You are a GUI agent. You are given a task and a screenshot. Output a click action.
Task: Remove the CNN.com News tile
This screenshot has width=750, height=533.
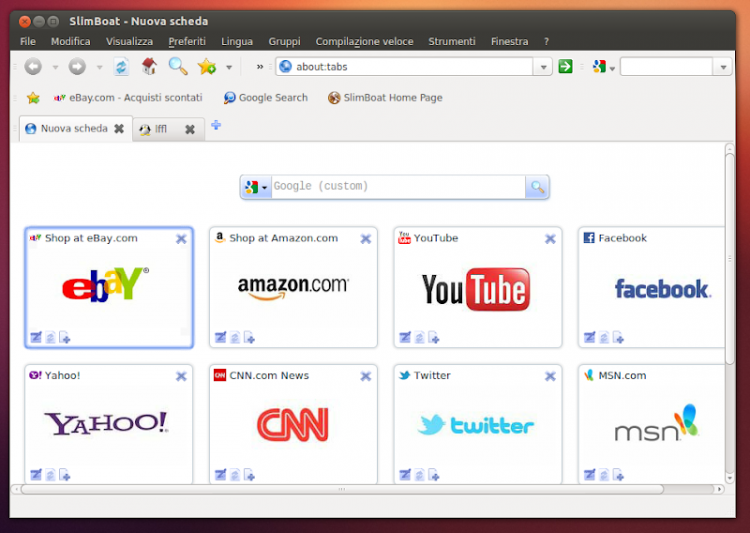366,376
